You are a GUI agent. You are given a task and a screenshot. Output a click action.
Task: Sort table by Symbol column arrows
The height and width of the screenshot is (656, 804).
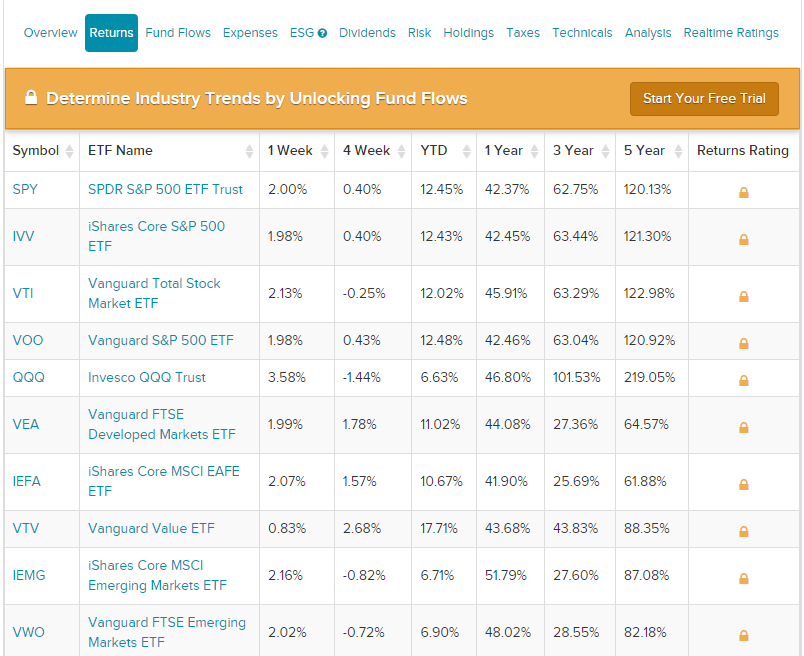(69, 151)
